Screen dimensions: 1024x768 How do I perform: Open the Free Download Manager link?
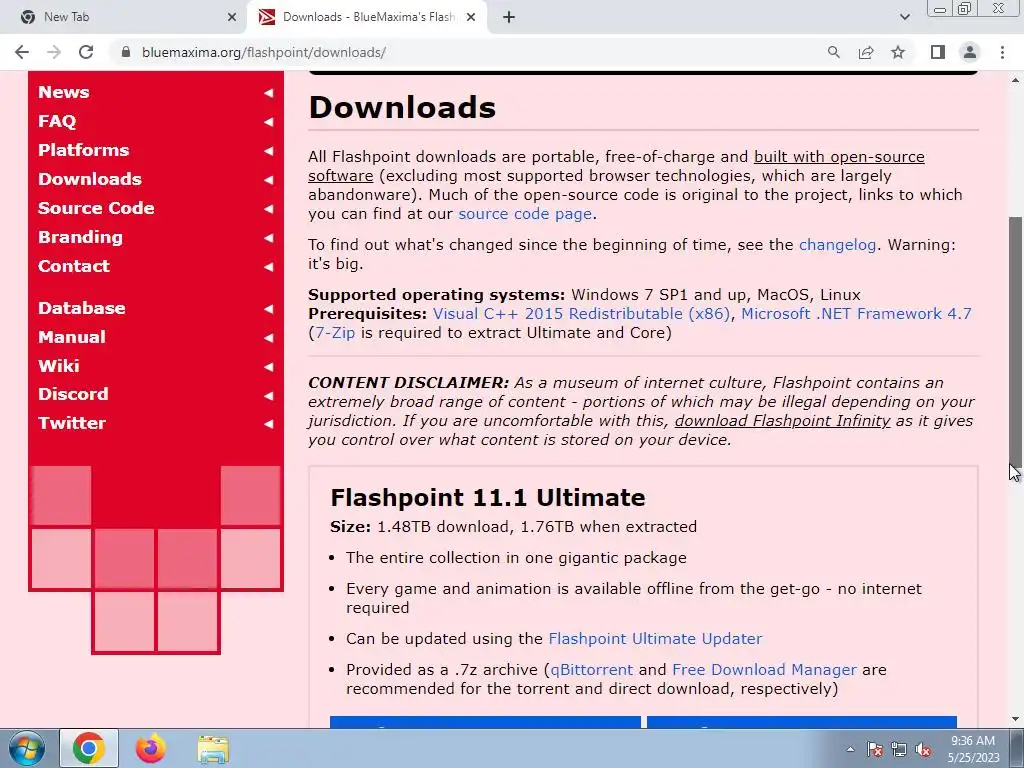764,669
